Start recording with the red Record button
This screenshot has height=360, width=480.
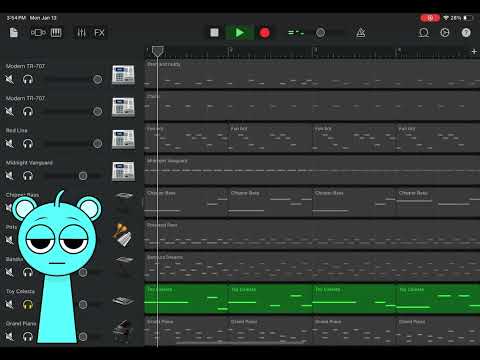265,33
